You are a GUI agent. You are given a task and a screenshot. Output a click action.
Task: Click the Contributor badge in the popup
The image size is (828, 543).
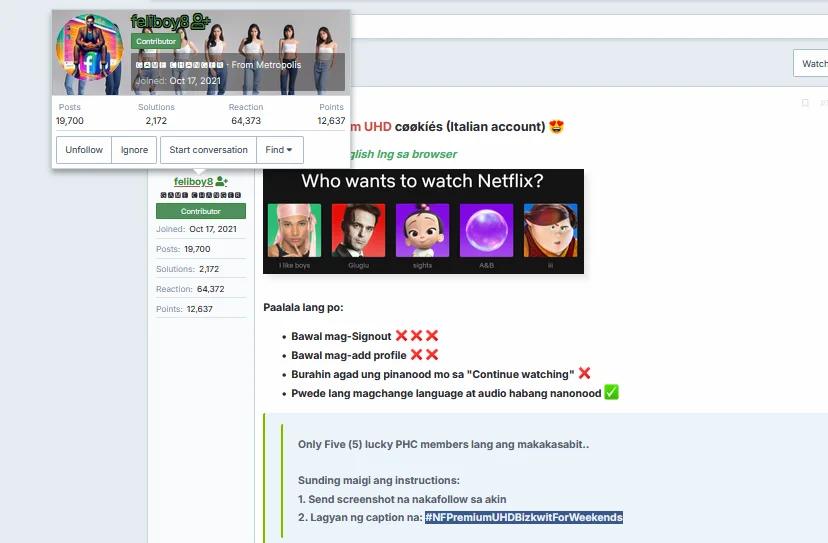click(x=156, y=41)
